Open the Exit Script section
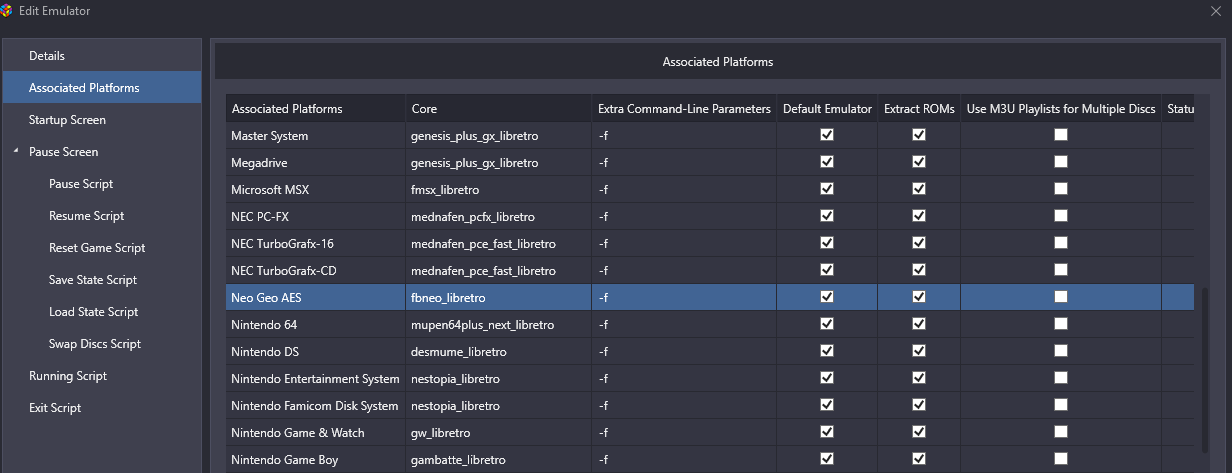The width and height of the screenshot is (1232, 473). 55,408
